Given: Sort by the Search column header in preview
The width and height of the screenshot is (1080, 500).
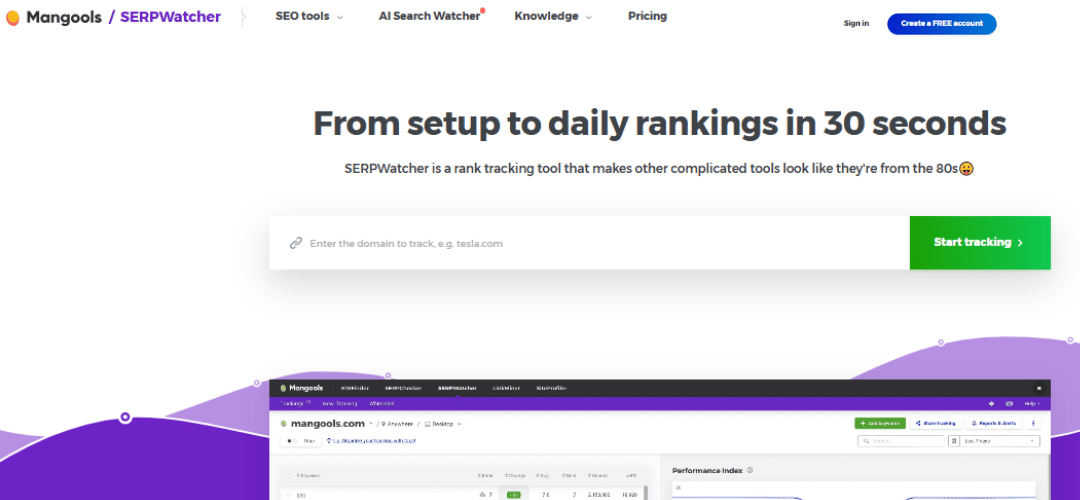Looking at the screenshot, I should pos(598,475).
